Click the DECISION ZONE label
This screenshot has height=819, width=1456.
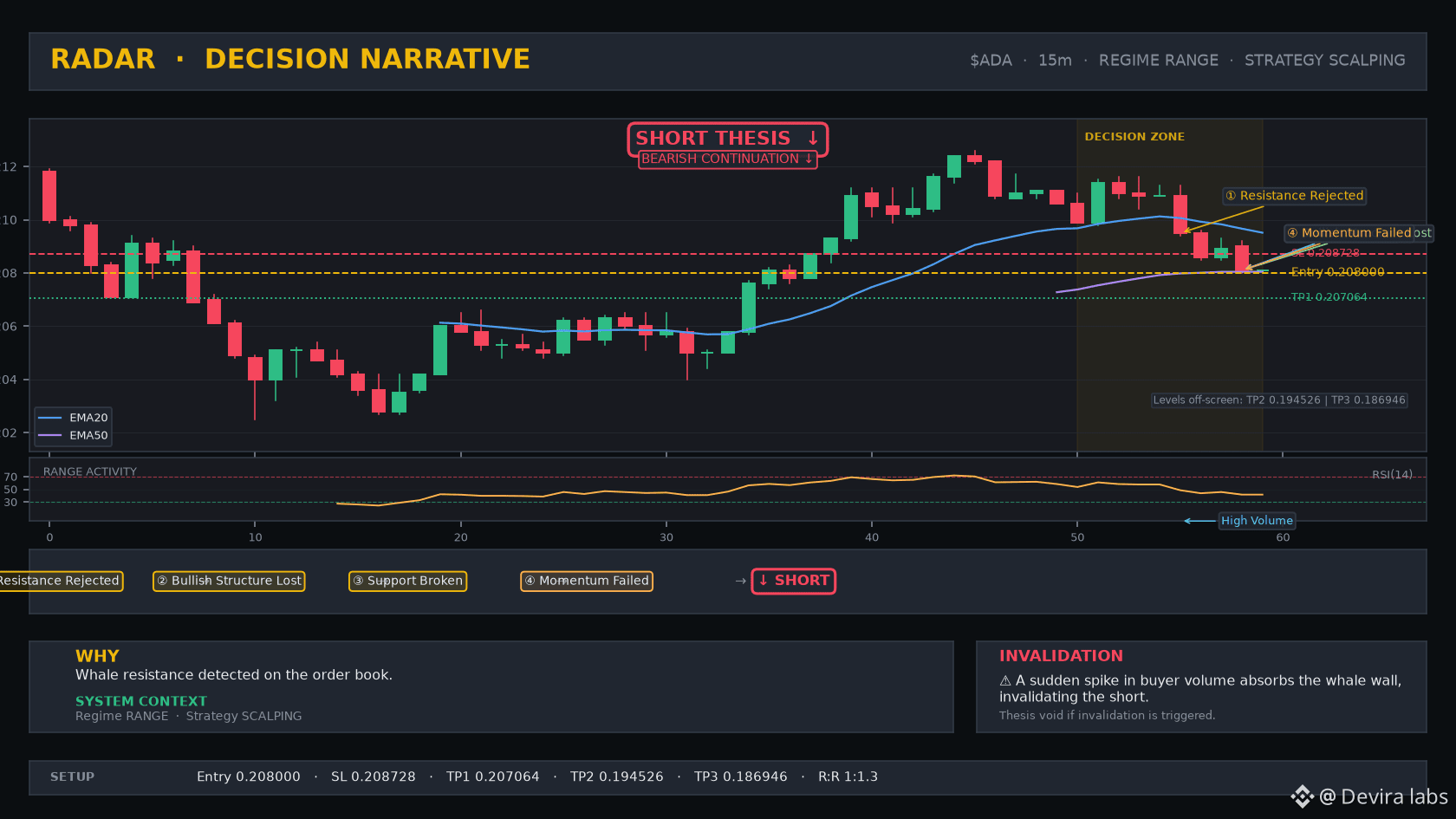click(1134, 137)
